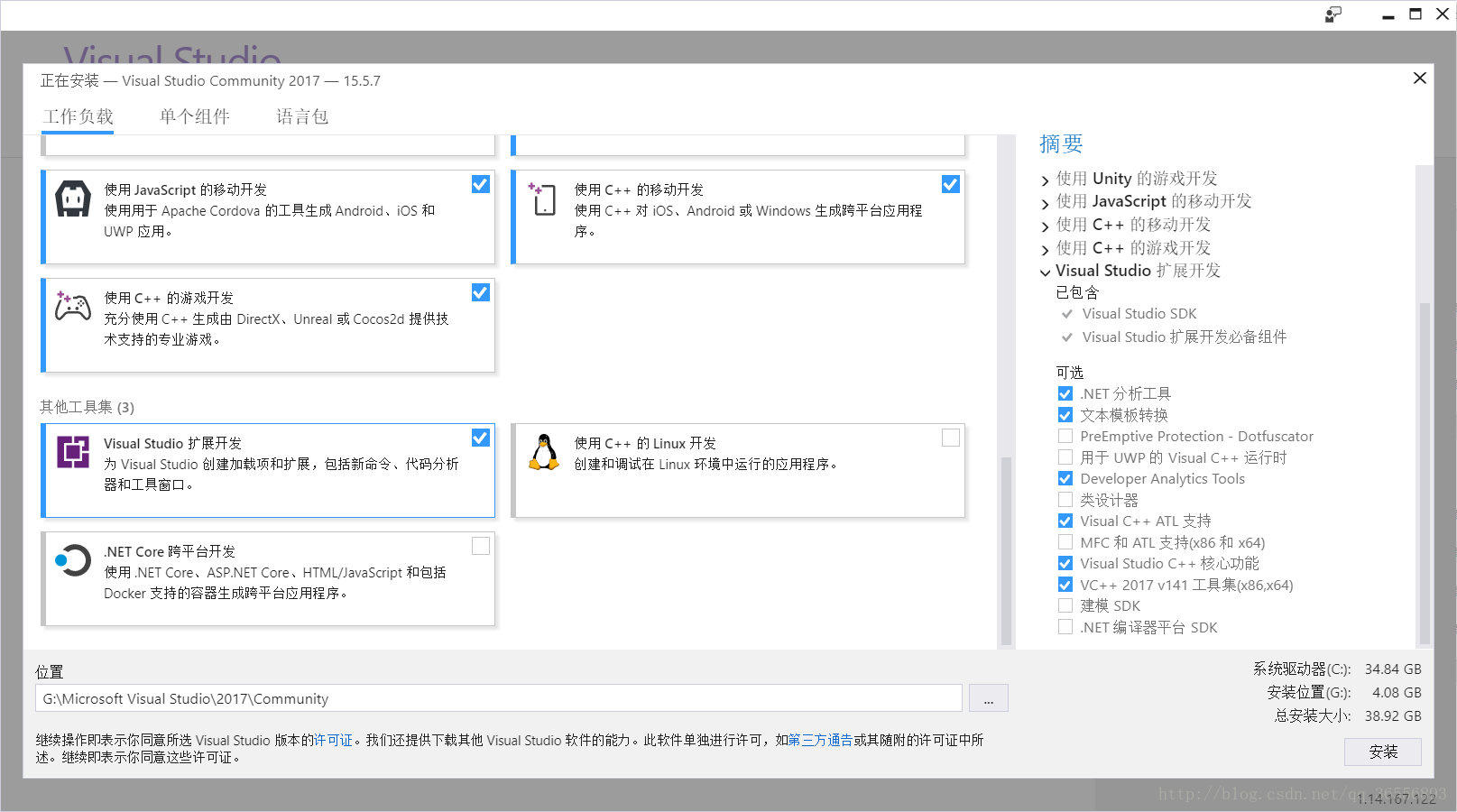Click the Linux penguin icon
Screen dimensions: 1457x812
544,452
